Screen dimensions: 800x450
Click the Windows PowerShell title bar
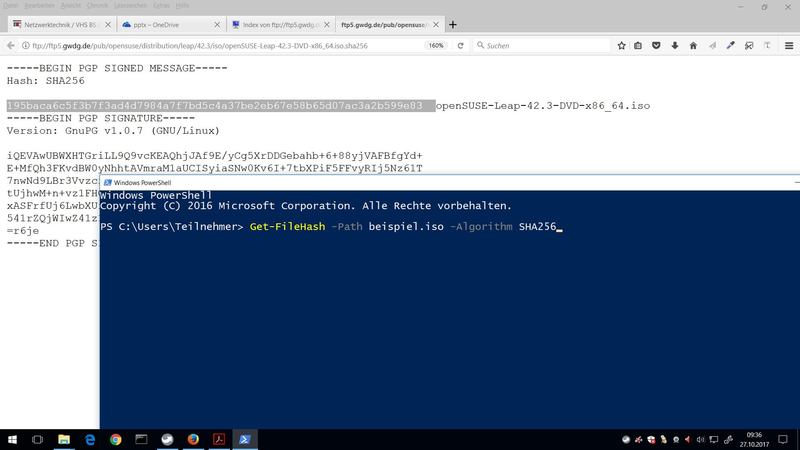click(x=449, y=182)
